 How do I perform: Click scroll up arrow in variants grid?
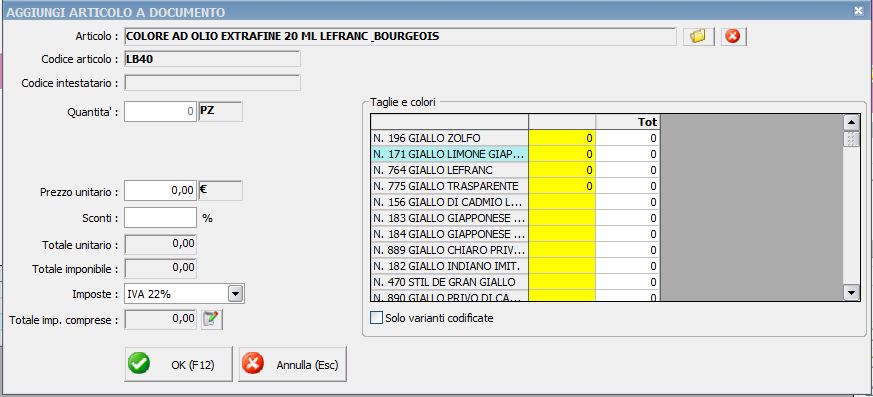[x=851, y=122]
